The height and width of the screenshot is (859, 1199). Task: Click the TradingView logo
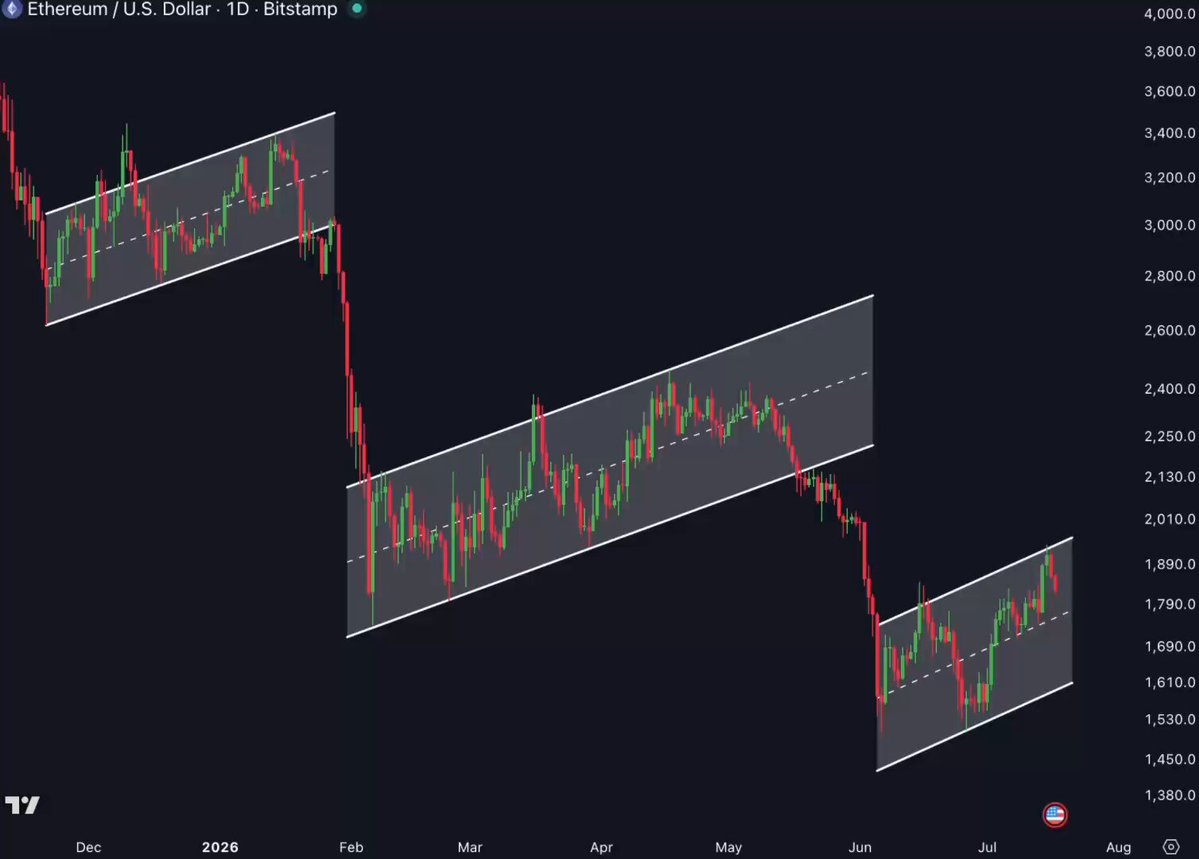coord(22,805)
